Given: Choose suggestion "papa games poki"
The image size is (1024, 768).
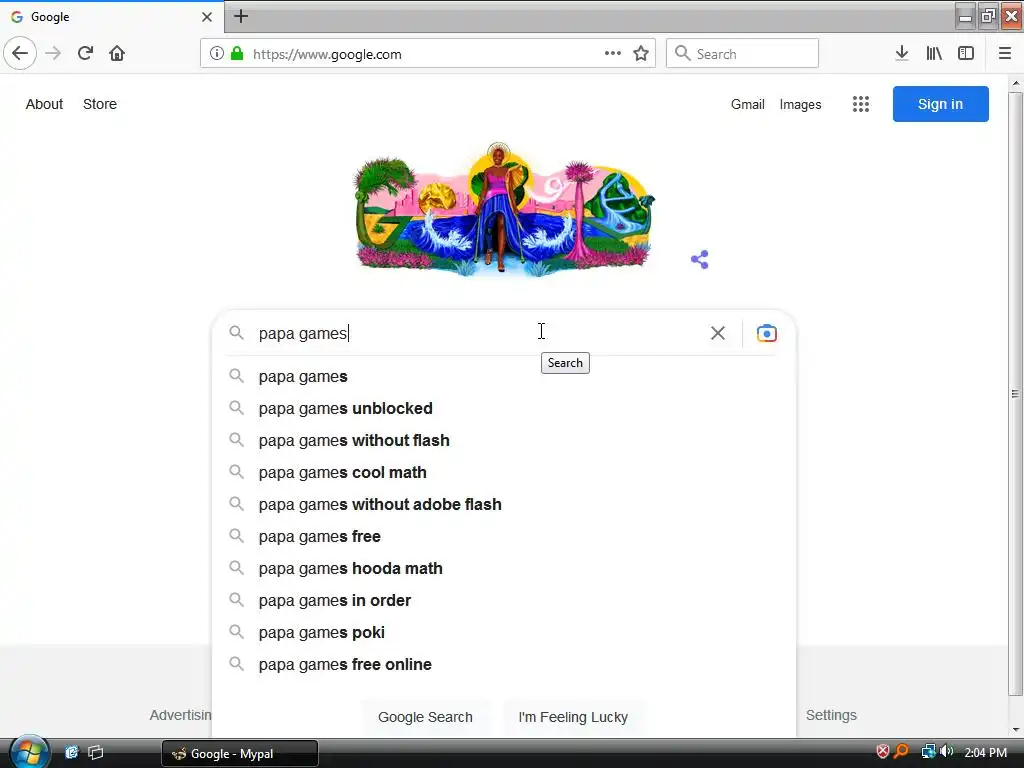Looking at the screenshot, I should (x=504, y=632).
